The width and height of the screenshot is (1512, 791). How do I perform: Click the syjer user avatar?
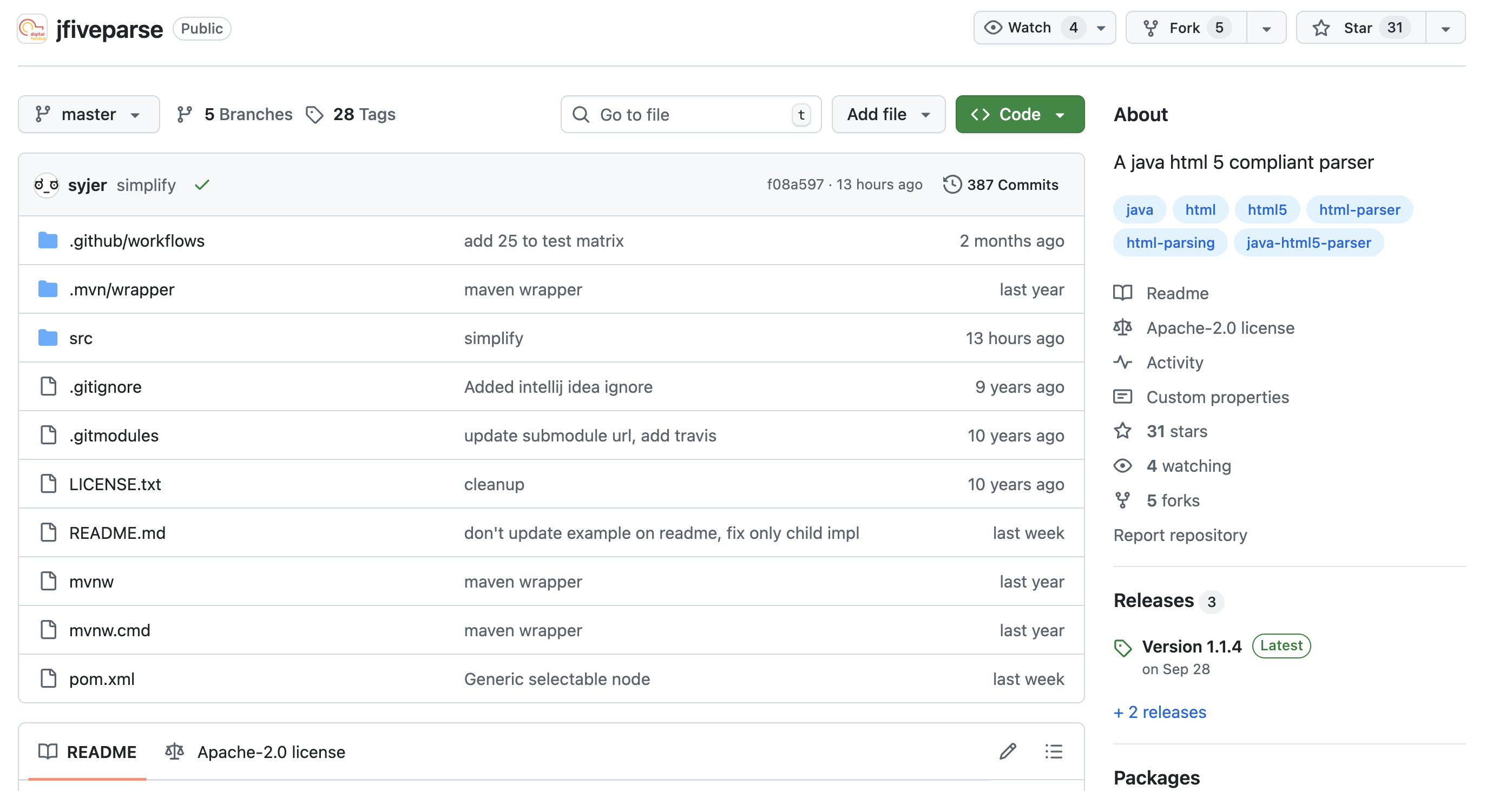click(x=47, y=185)
